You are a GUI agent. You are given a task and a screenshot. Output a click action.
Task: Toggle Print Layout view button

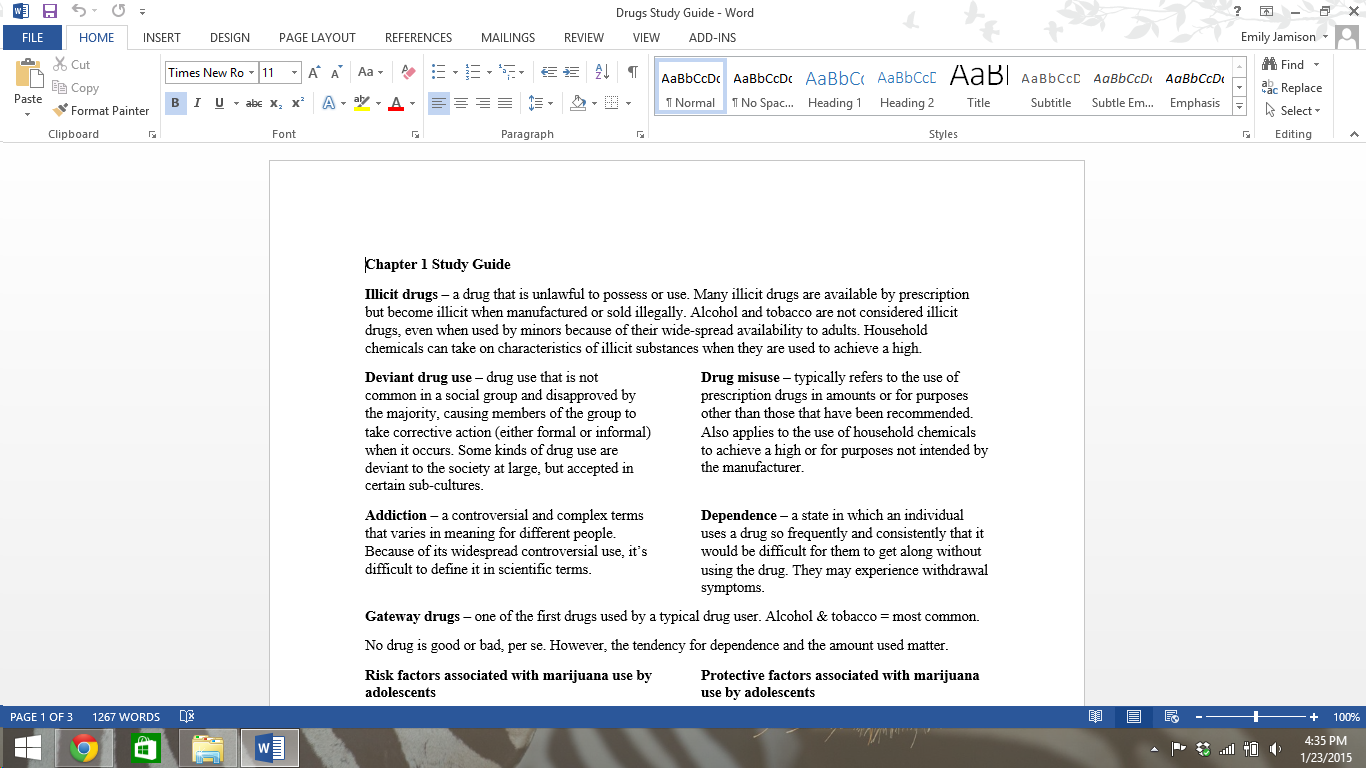click(x=1133, y=717)
